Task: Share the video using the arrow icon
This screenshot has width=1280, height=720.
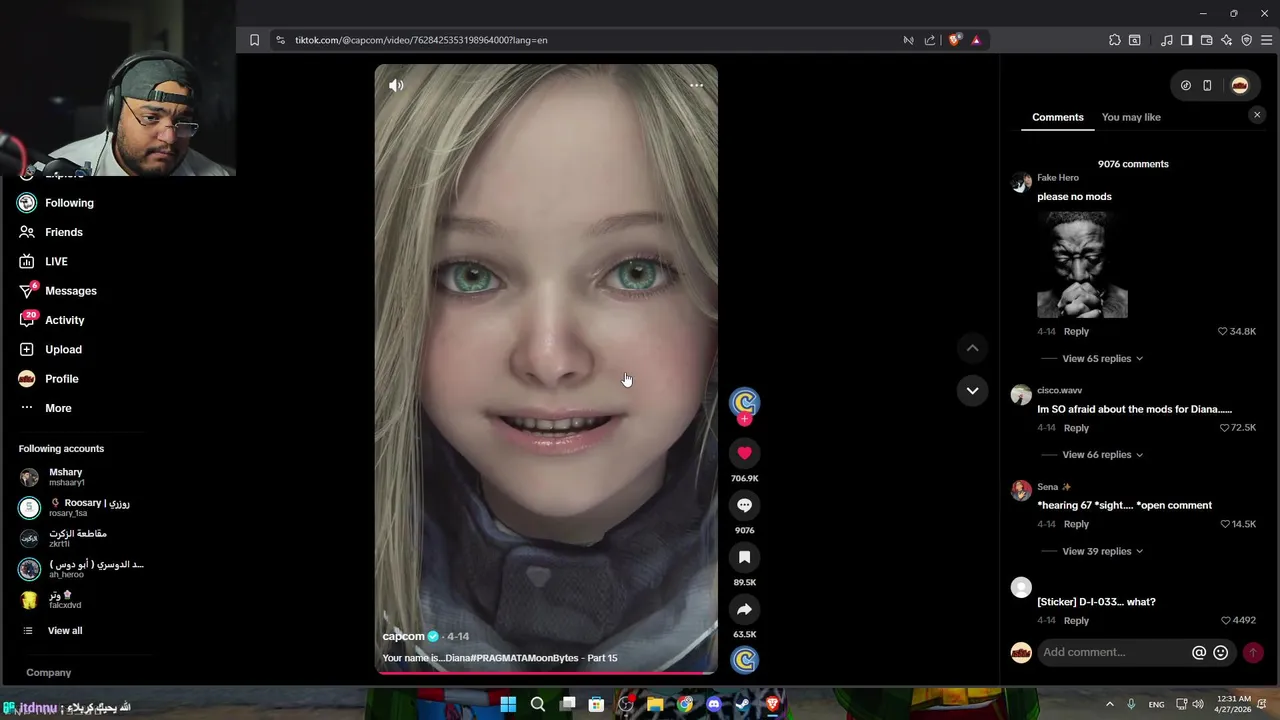Action: (x=744, y=609)
